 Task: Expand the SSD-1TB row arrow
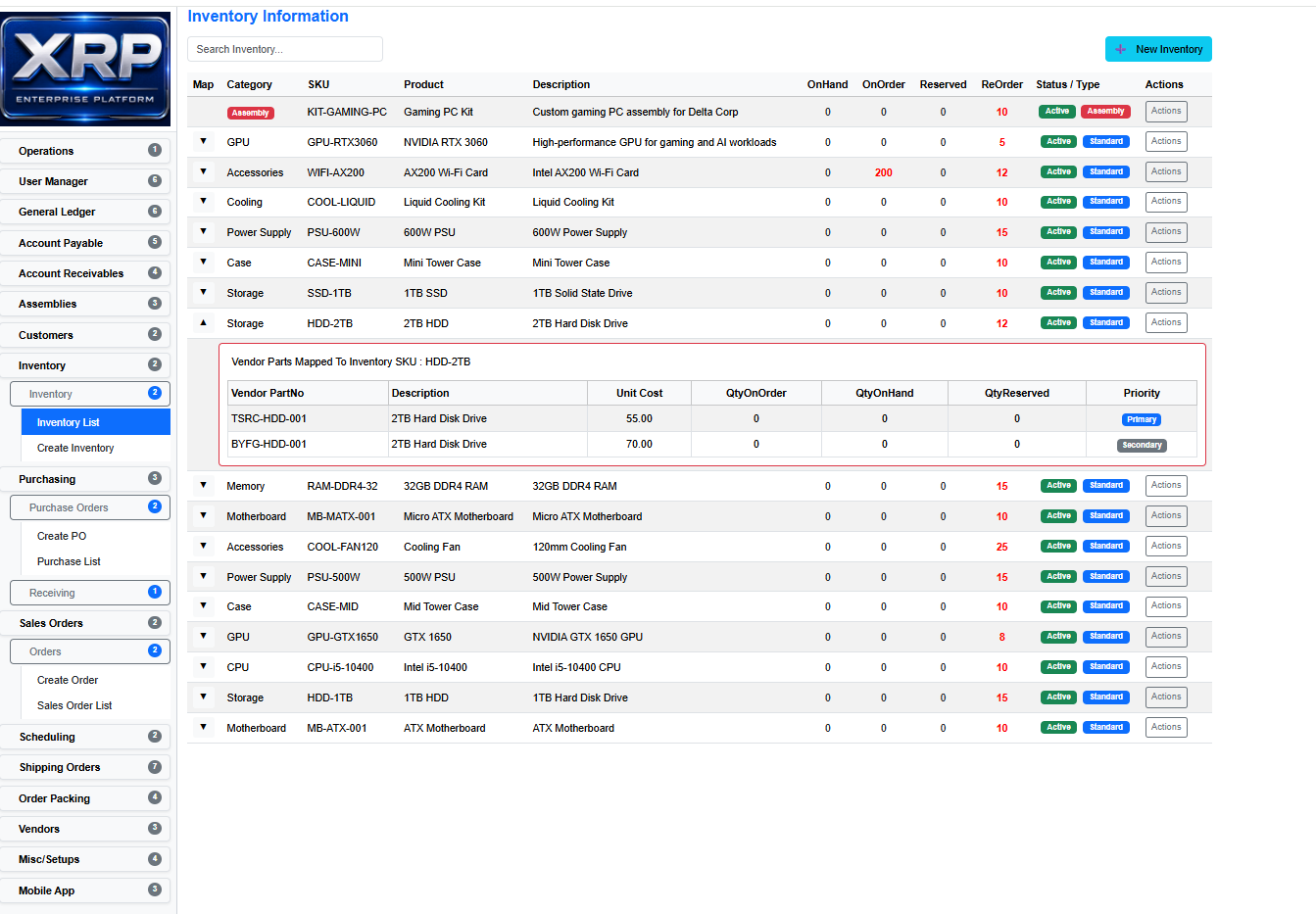click(x=203, y=292)
